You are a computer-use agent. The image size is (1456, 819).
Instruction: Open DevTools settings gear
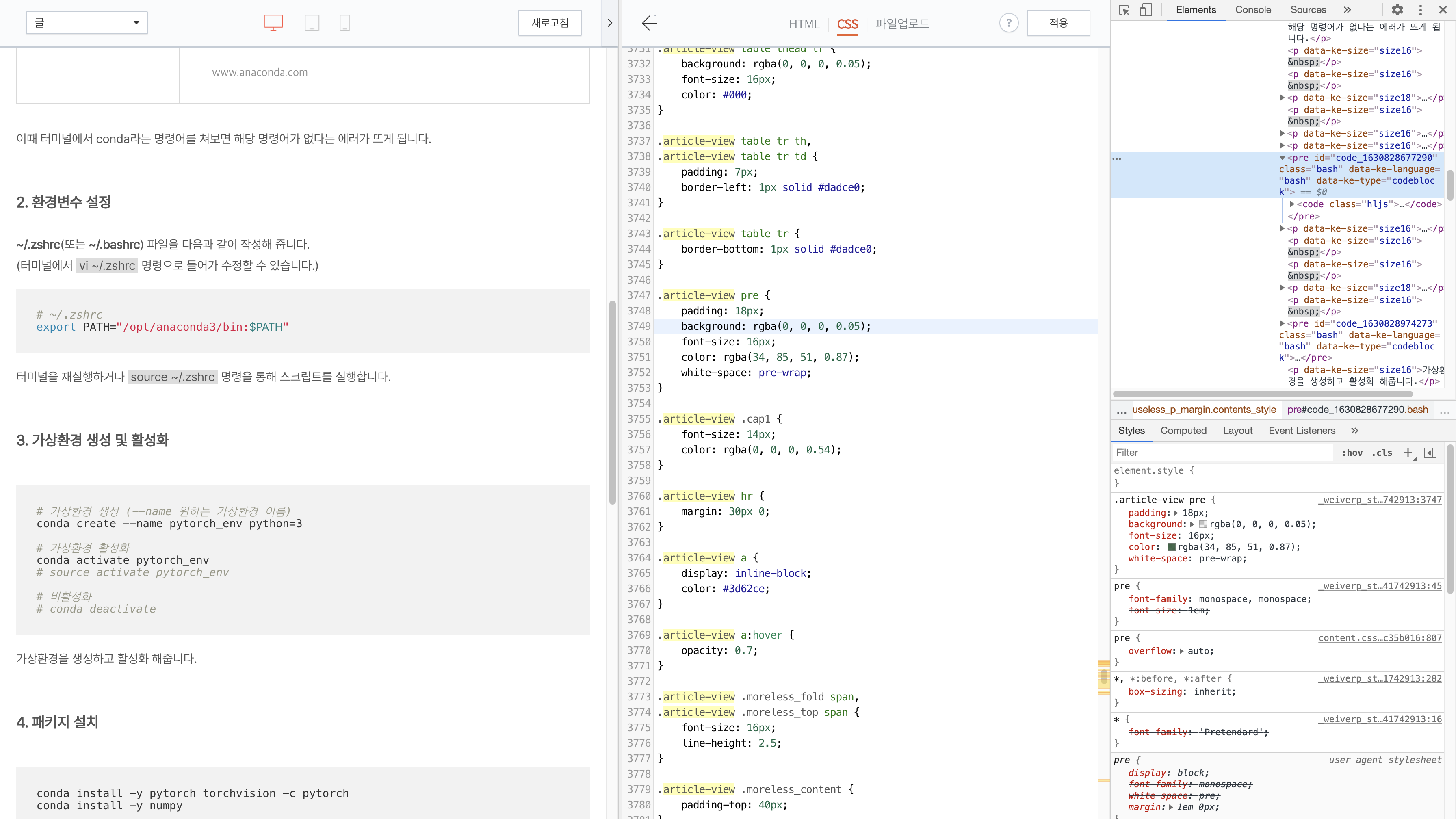point(1397,10)
